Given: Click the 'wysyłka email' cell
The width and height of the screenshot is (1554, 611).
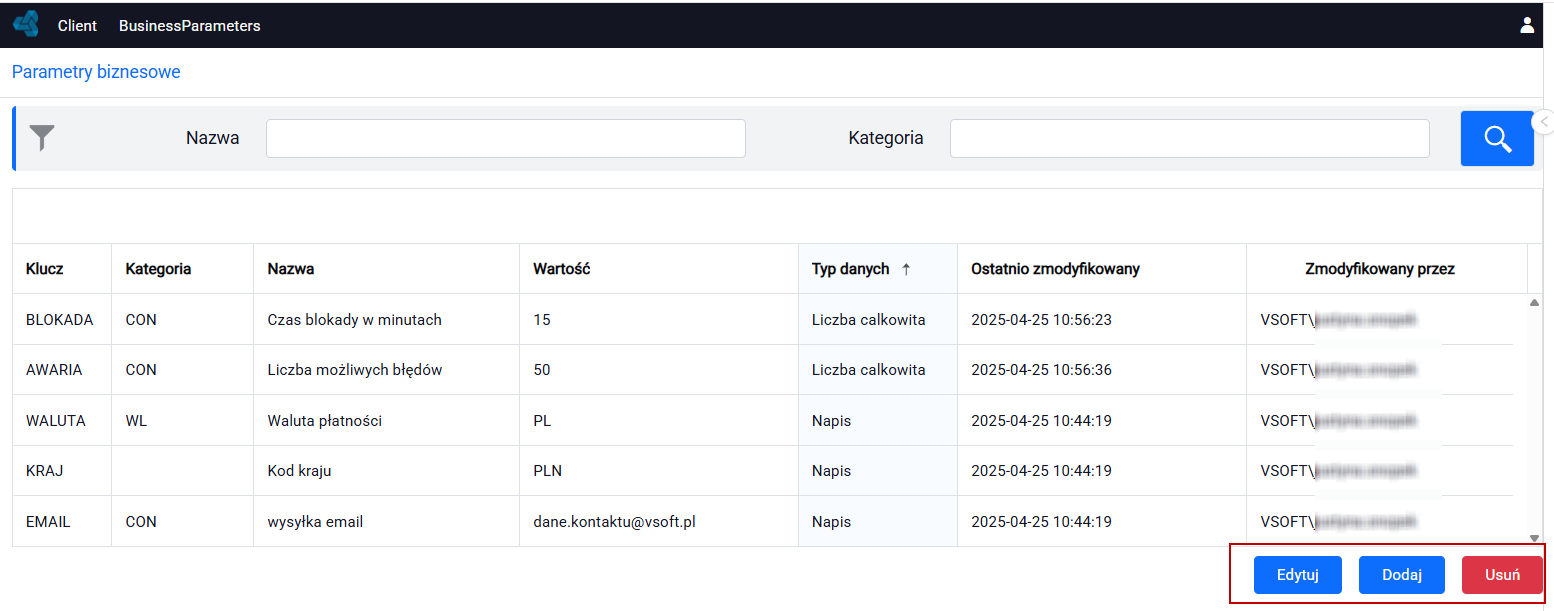Looking at the screenshot, I should [386, 522].
